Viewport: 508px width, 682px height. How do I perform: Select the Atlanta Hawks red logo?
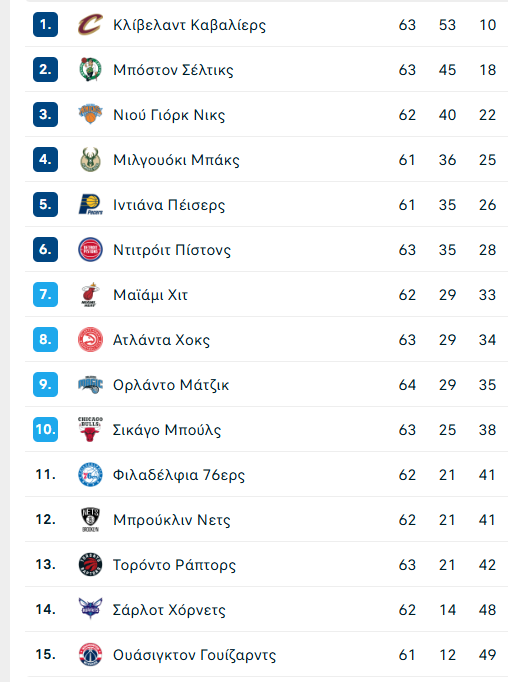[90, 339]
